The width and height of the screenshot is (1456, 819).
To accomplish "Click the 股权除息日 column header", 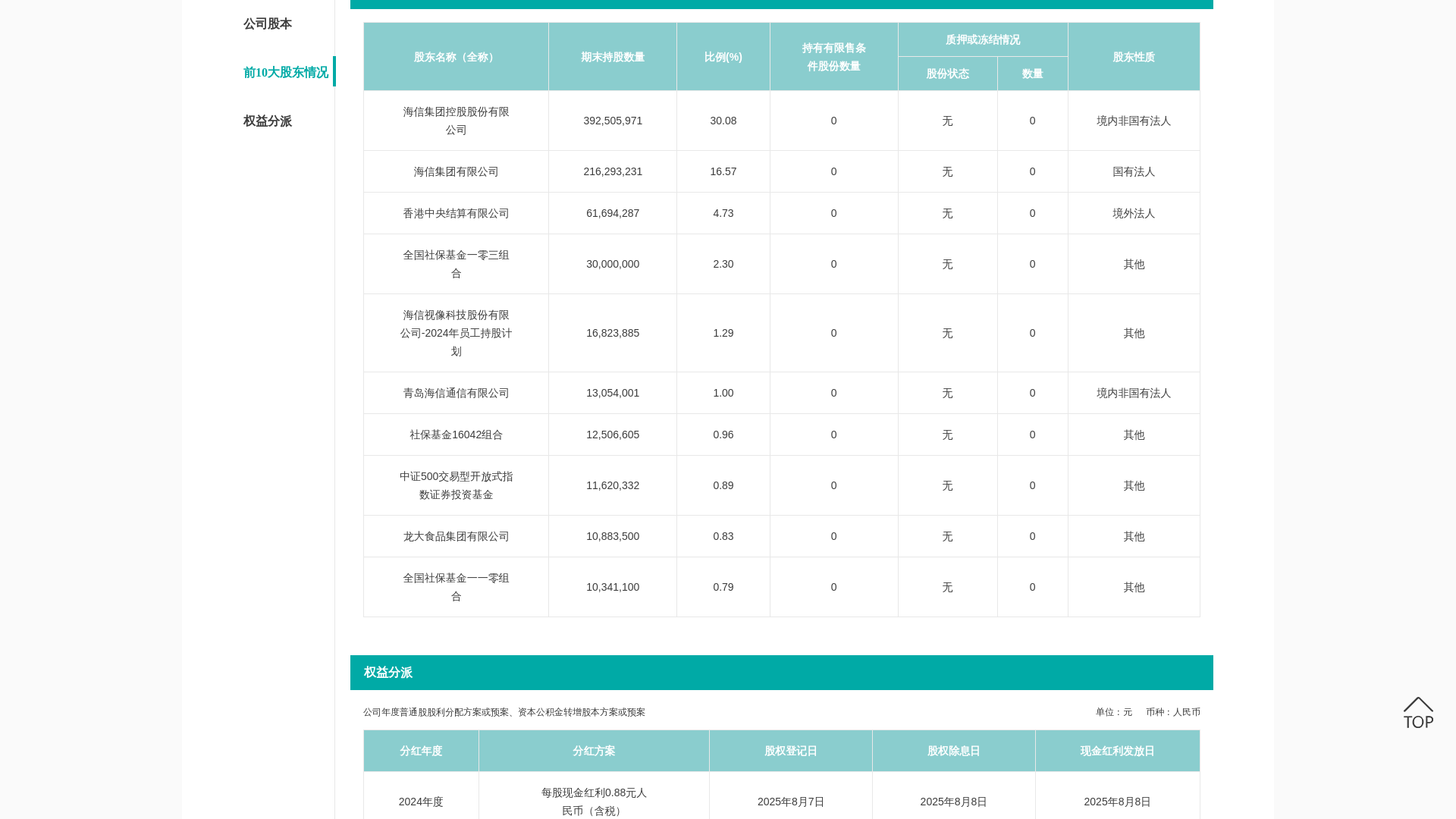I will [x=954, y=751].
